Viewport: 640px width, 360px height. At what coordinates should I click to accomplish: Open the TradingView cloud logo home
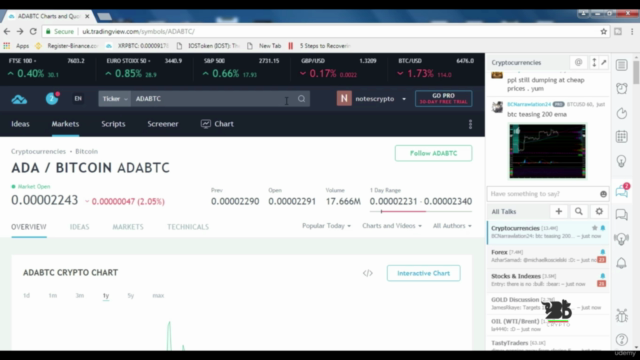tap(19, 99)
